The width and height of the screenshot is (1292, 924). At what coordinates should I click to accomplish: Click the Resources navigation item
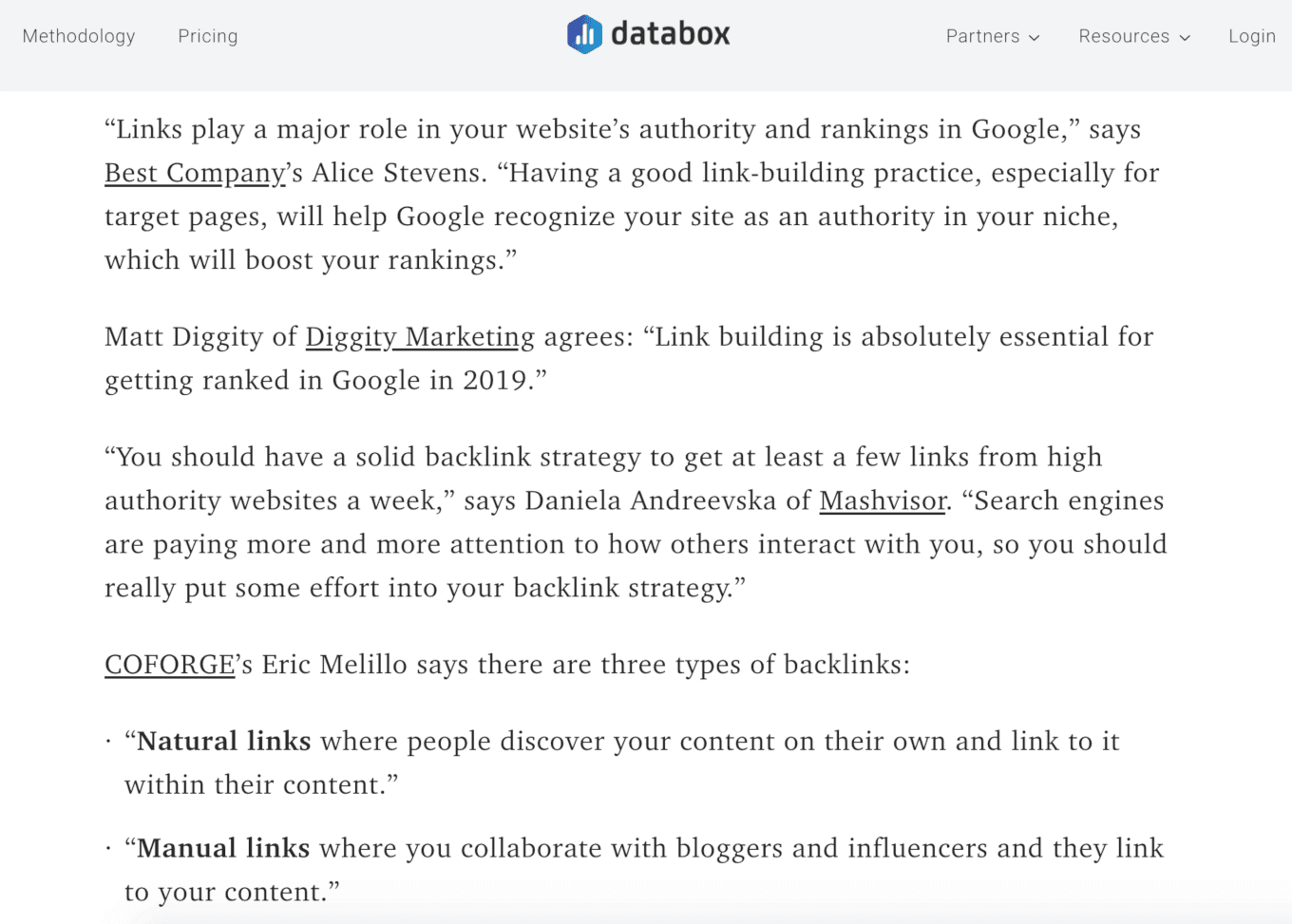click(x=1124, y=36)
